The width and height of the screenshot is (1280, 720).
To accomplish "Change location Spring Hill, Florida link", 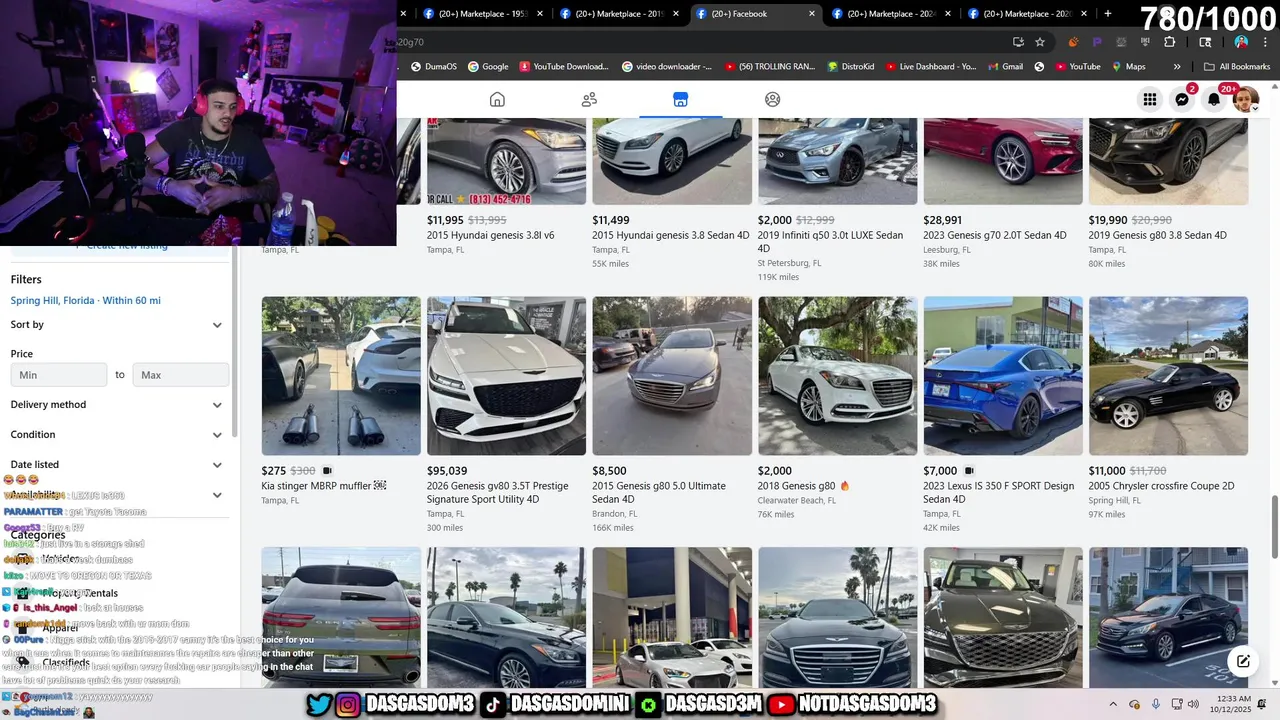I will pyautogui.click(x=85, y=300).
